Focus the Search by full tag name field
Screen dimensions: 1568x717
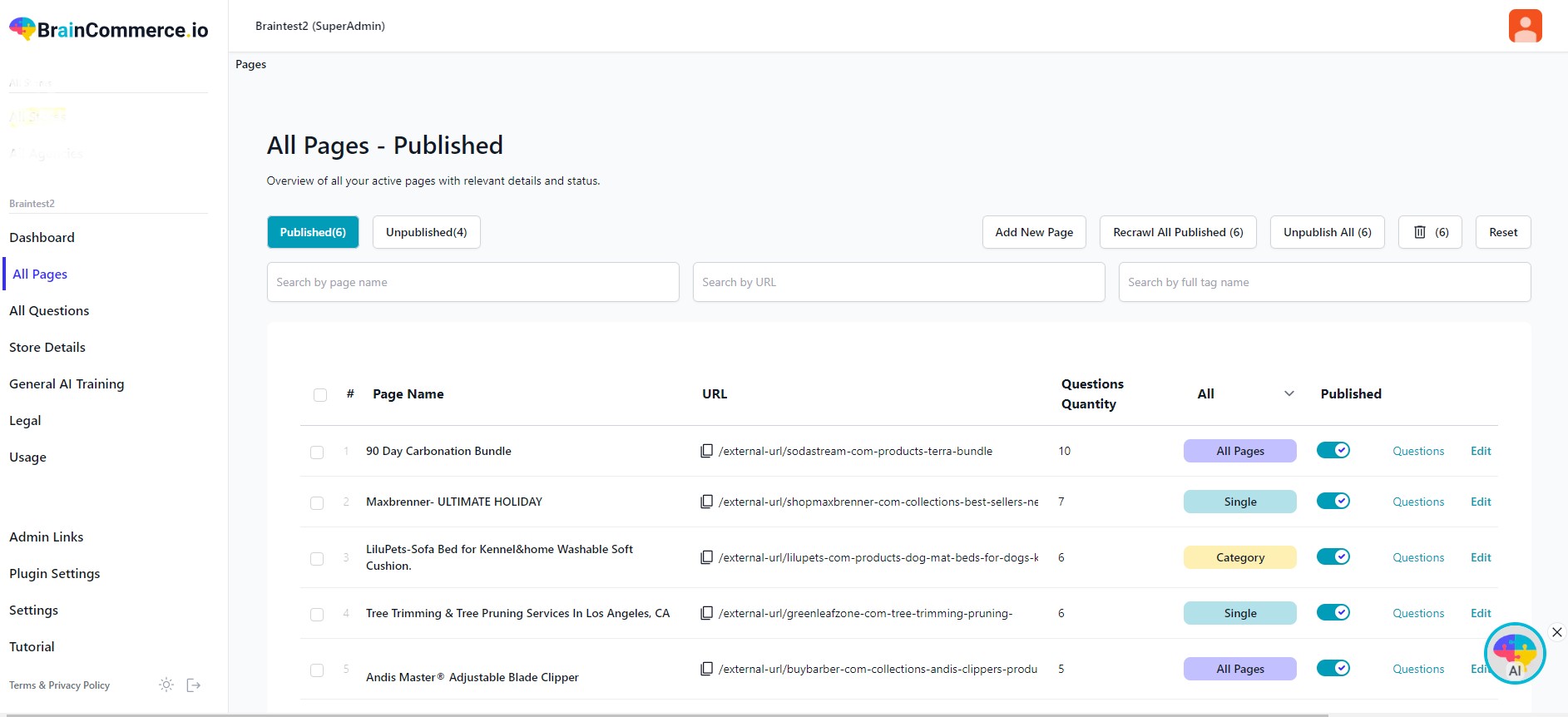click(1324, 282)
